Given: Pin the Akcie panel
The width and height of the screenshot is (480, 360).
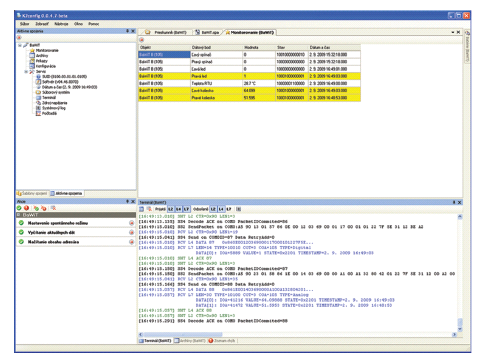Looking at the screenshot, I should [x=127, y=201].
